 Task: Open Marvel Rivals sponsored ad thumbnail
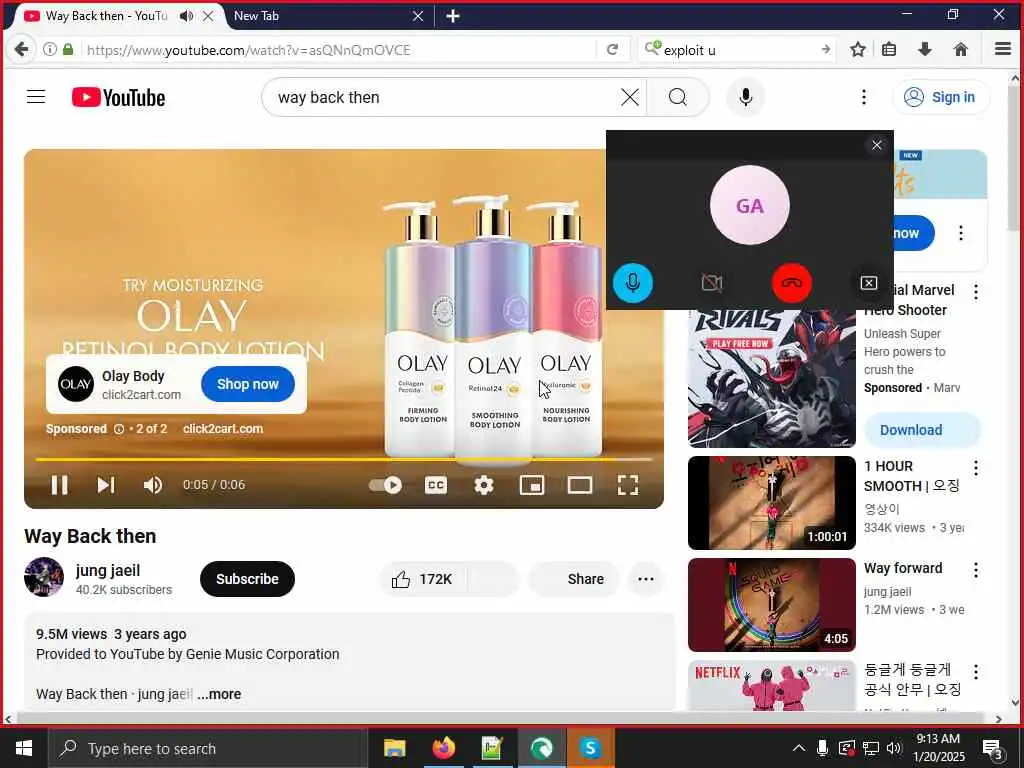[x=771, y=377]
